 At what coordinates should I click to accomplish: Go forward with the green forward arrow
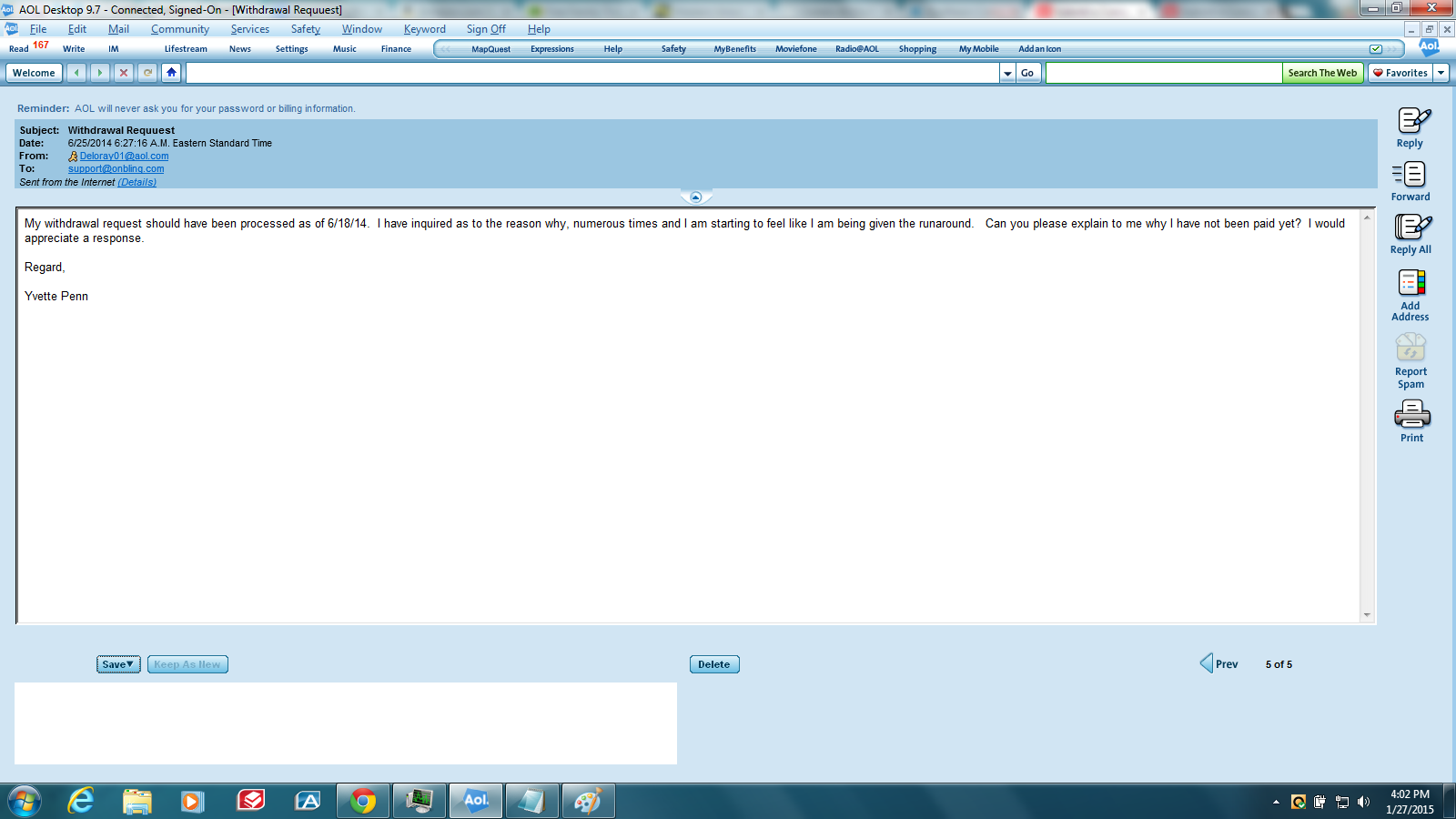tap(100, 73)
